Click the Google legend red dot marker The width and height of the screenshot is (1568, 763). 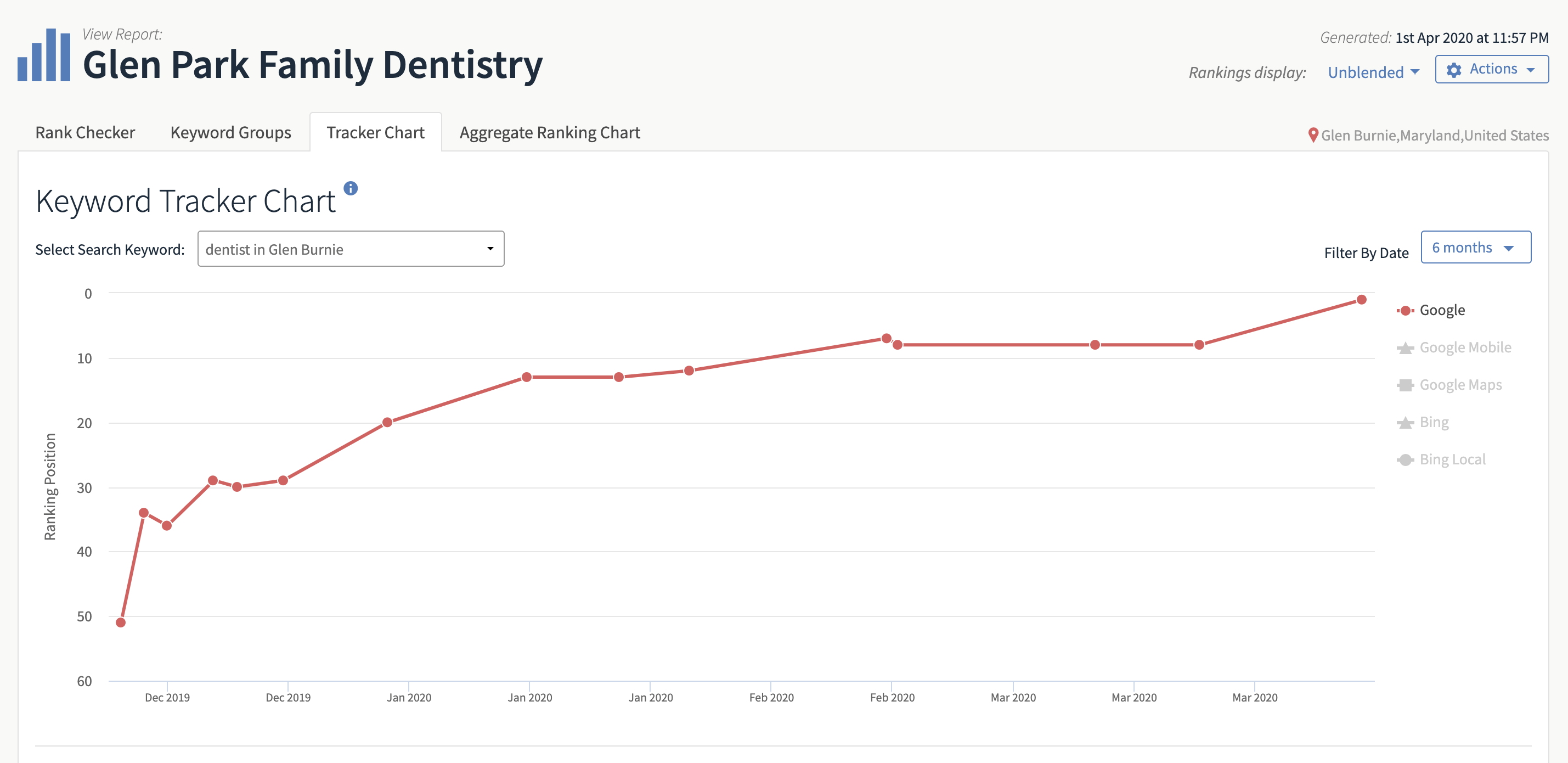click(x=1405, y=311)
